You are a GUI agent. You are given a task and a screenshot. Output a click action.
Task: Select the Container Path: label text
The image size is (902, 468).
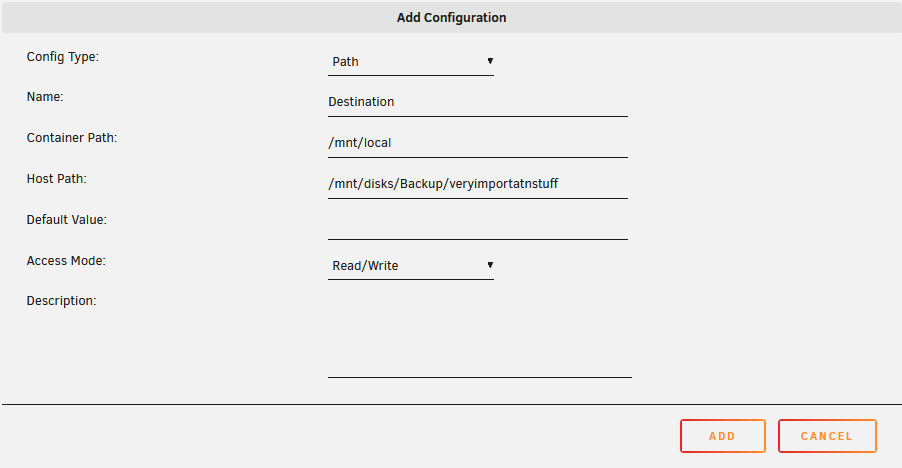(x=72, y=138)
